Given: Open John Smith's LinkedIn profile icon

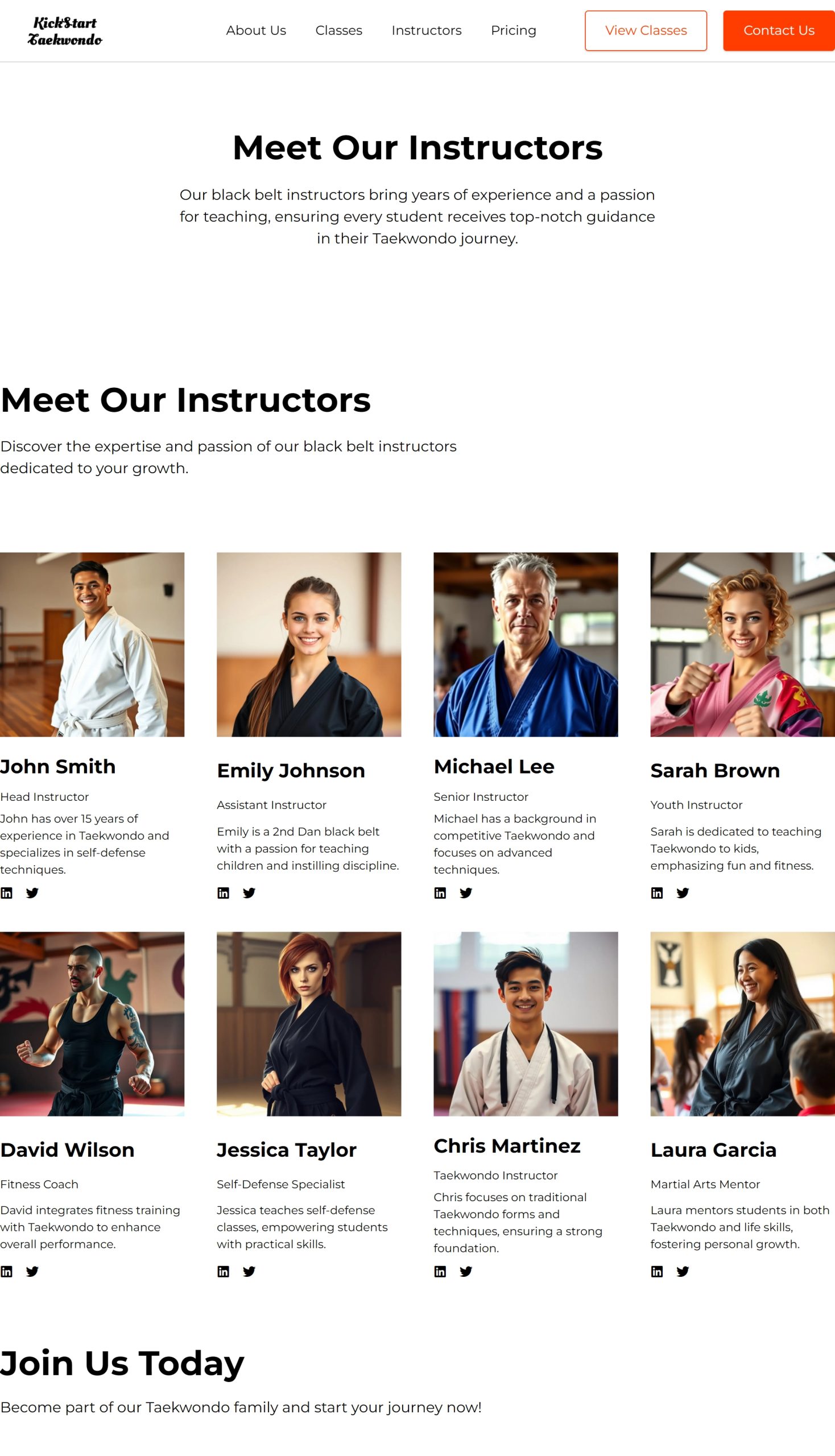Looking at the screenshot, I should 6,893.
